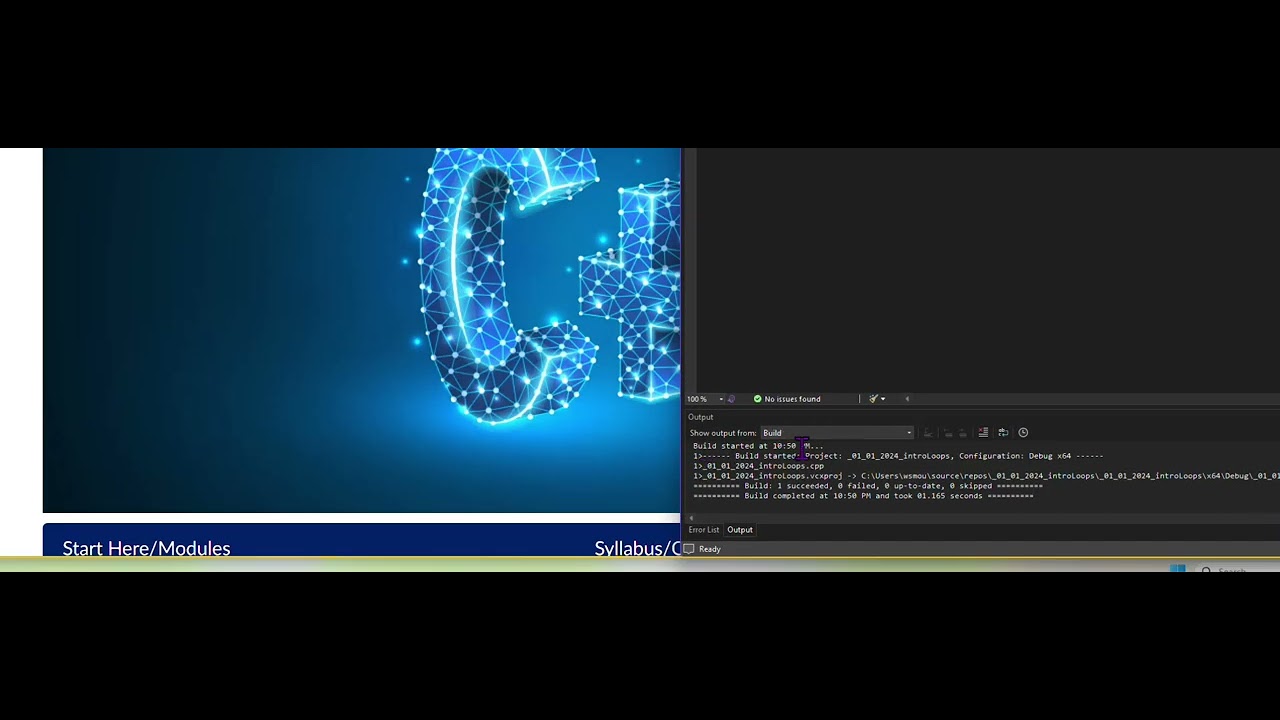1280x720 pixels.
Task: Click the introLoops.vcxproj output path line
Action: pos(986,476)
